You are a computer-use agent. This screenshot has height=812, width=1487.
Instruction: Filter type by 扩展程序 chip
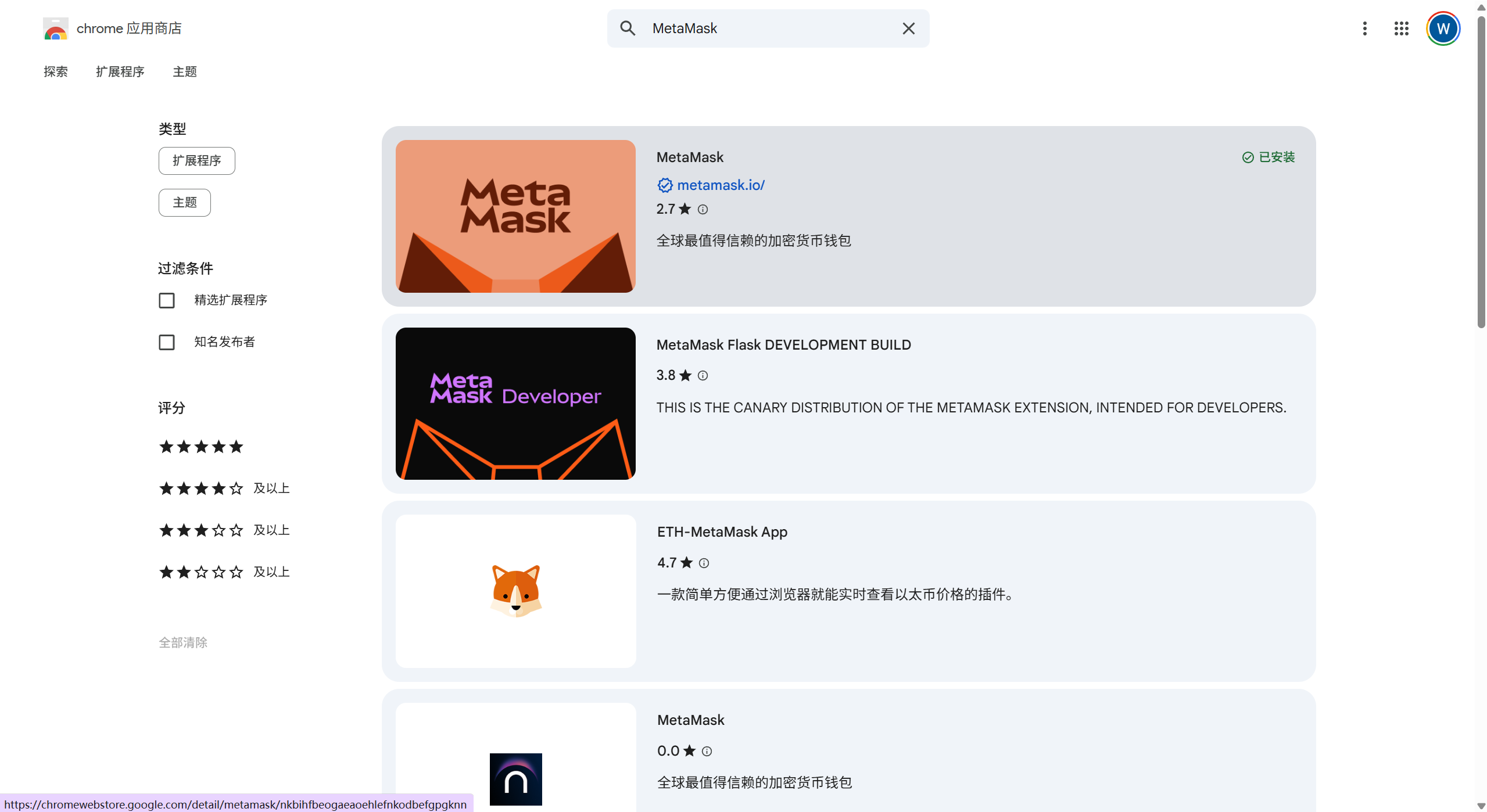coord(197,161)
